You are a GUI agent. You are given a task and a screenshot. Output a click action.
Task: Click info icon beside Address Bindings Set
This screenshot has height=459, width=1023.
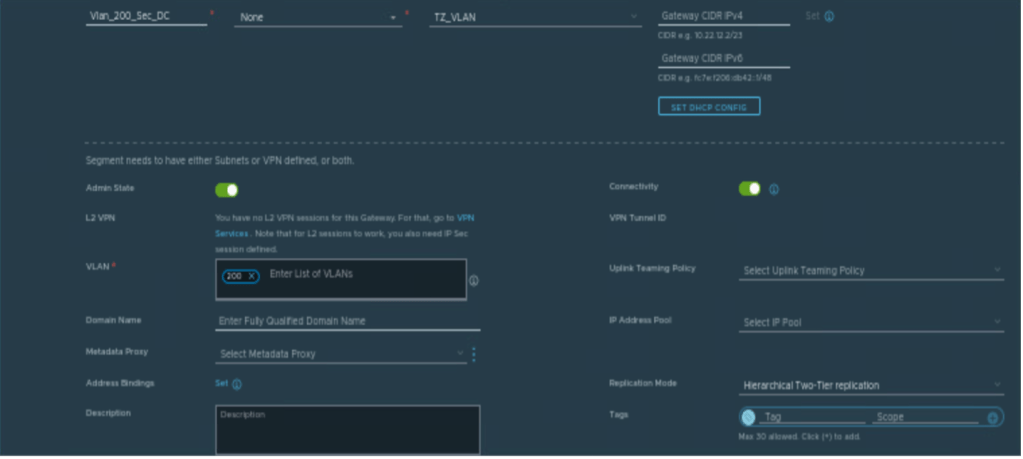click(237, 384)
